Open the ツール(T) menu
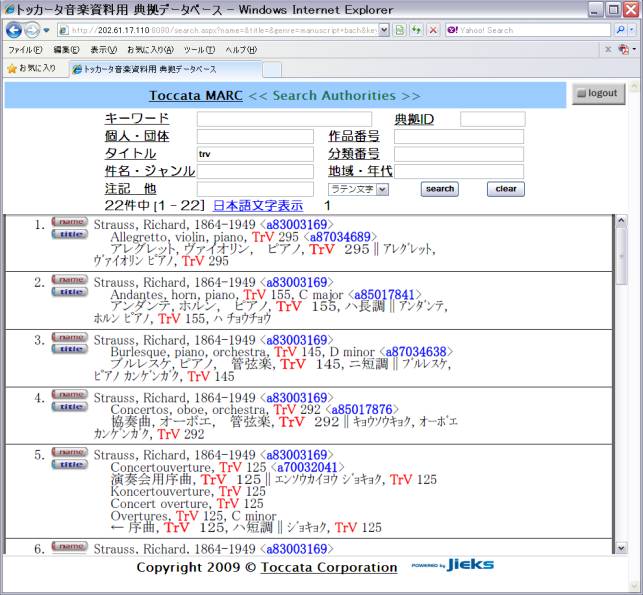This screenshot has height=595, width=643. (x=199, y=50)
